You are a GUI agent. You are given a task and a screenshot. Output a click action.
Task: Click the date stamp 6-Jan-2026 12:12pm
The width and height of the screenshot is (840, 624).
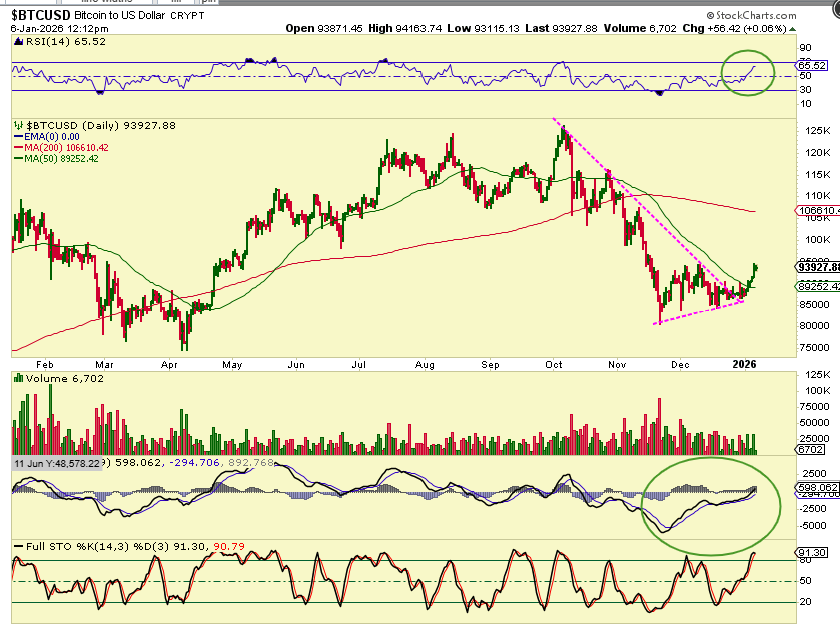[59, 28]
